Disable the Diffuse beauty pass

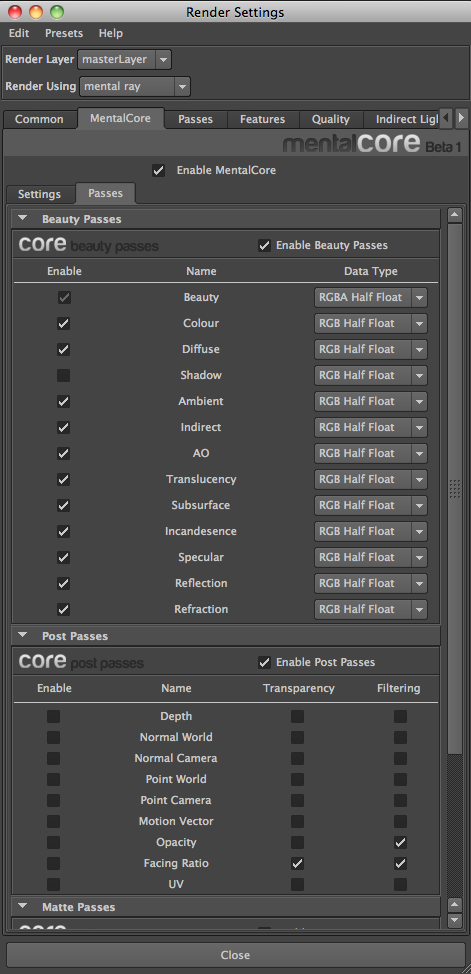[x=63, y=350]
